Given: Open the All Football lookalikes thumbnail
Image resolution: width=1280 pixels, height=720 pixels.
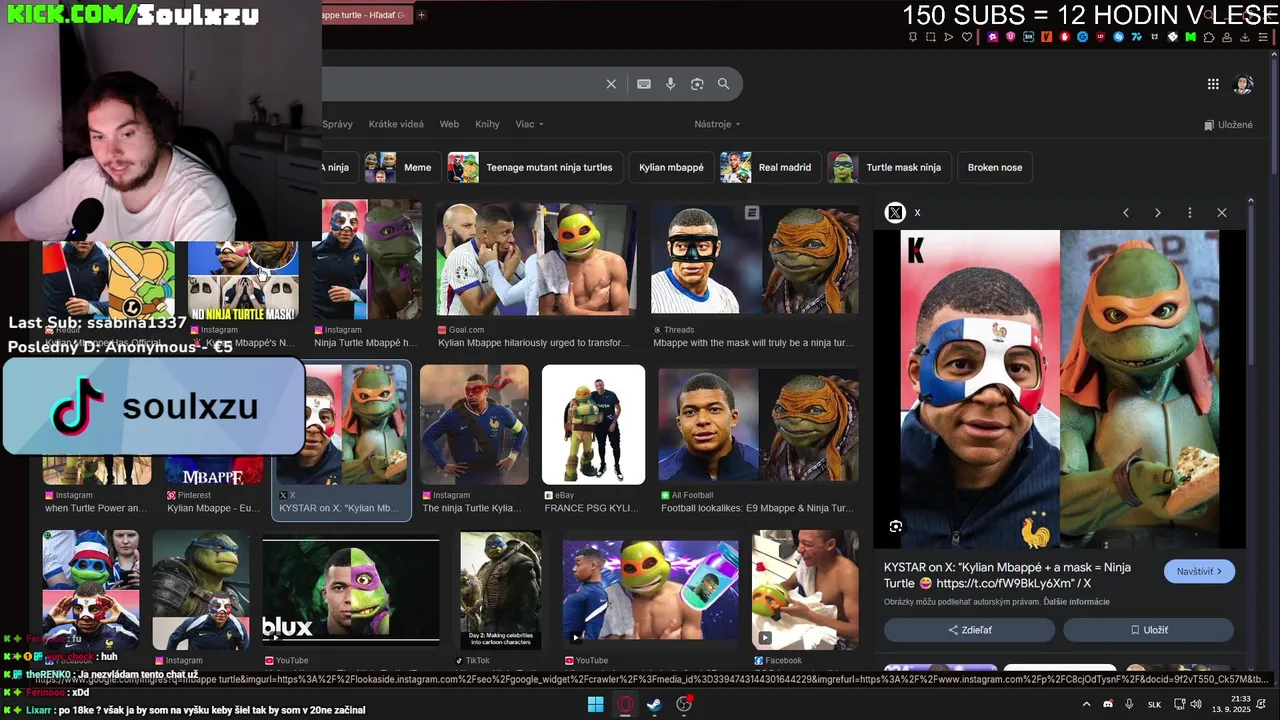Looking at the screenshot, I should point(758,424).
